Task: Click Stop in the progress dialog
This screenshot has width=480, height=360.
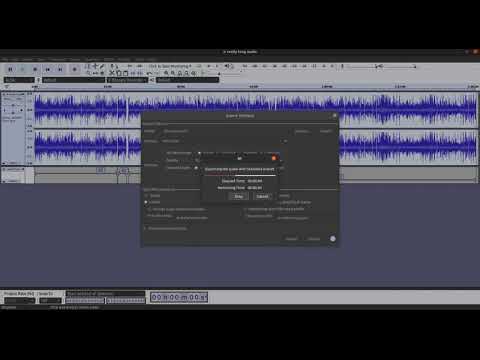Action: pyautogui.click(x=239, y=197)
